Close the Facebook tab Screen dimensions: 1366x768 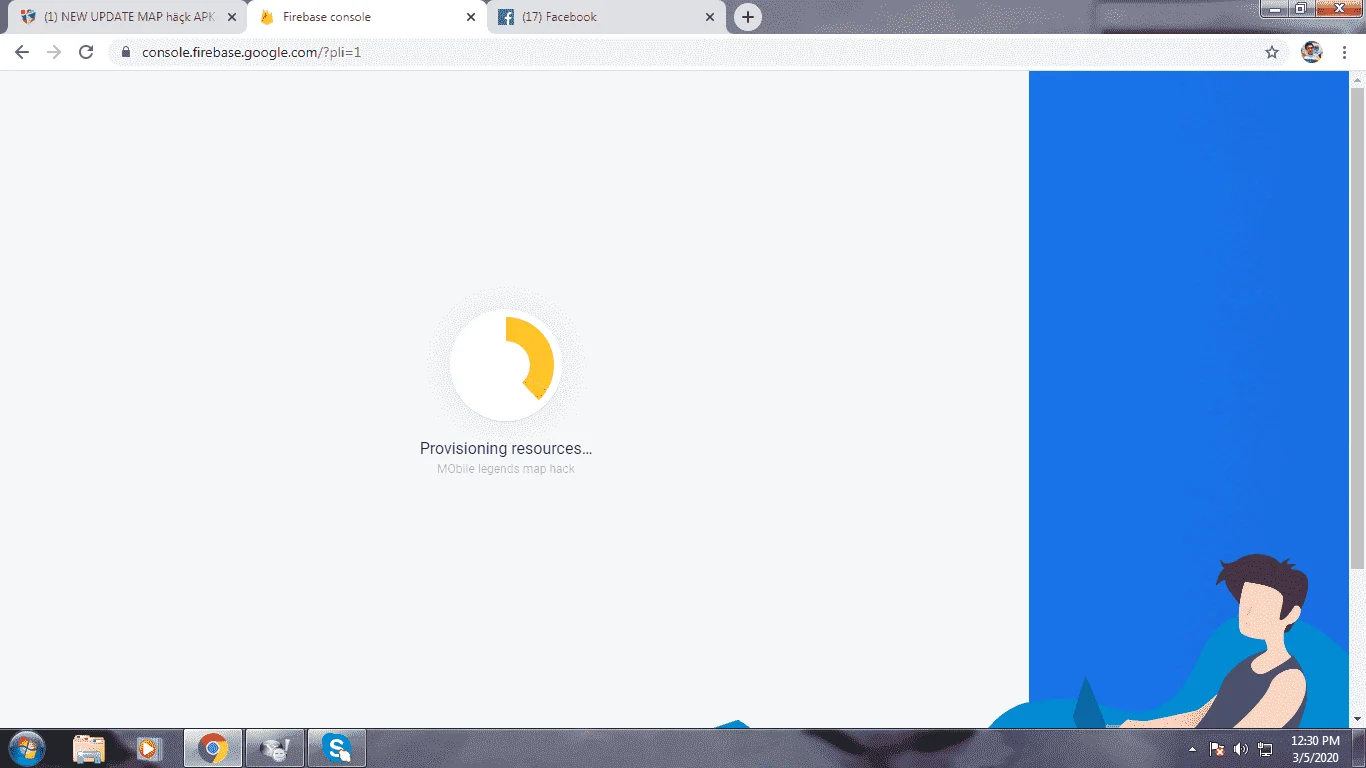tap(710, 17)
